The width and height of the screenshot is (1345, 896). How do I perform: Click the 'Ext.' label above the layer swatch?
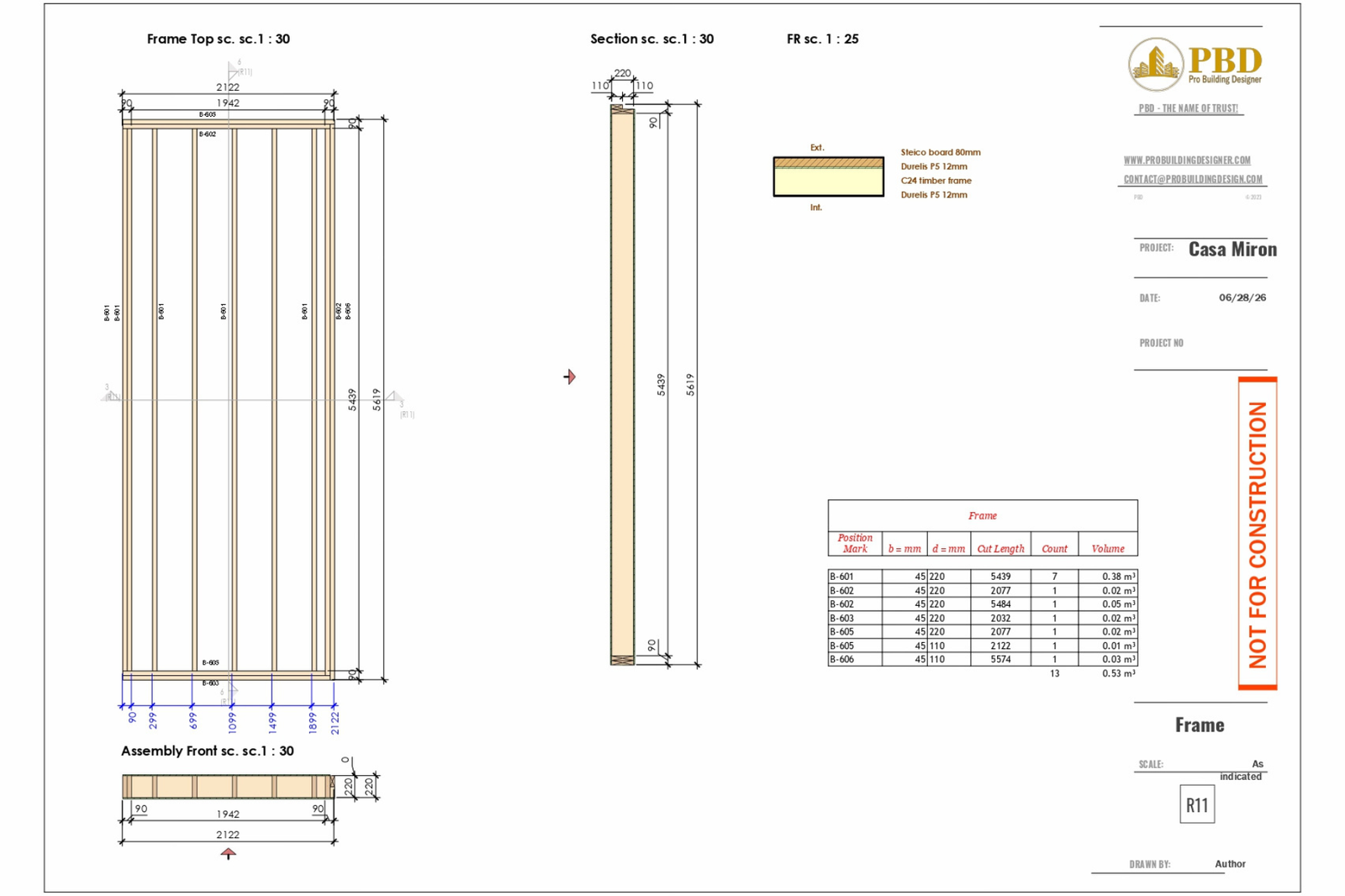tap(817, 148)
